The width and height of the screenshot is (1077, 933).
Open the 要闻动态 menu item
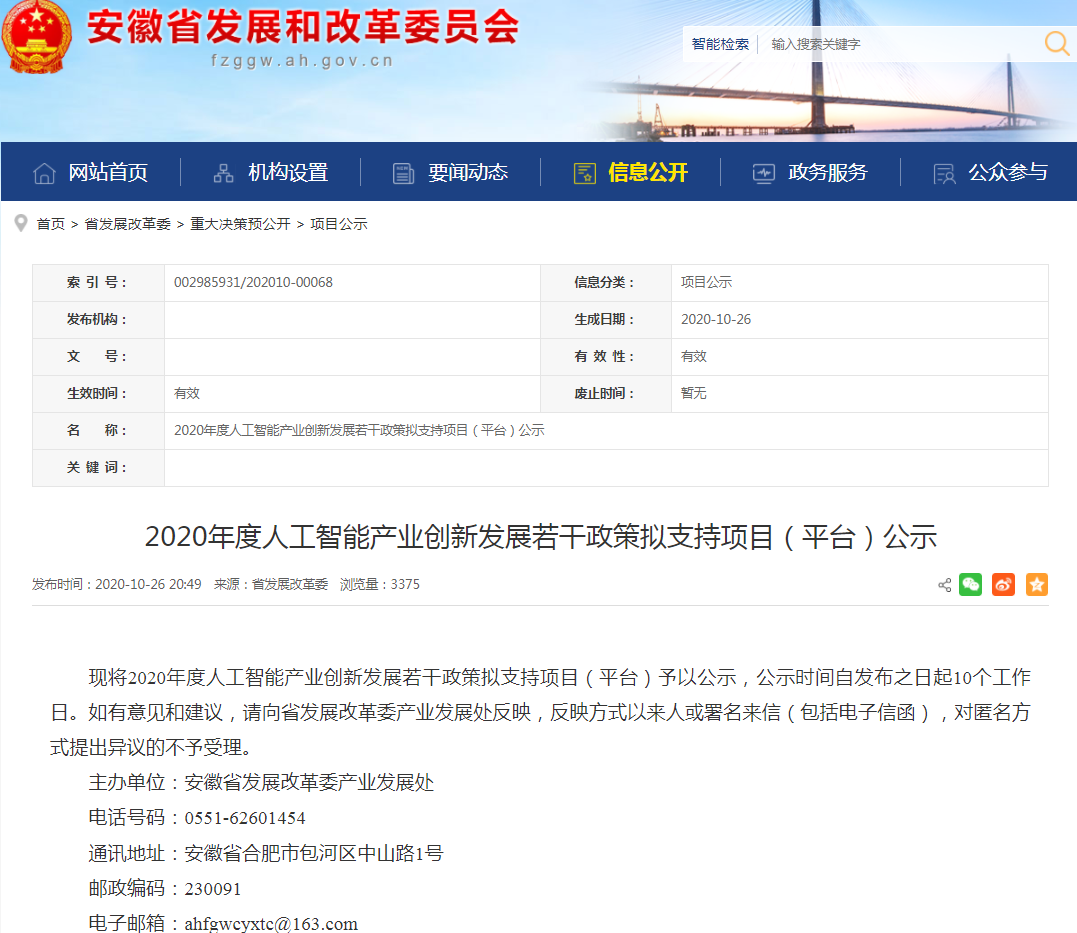[x=467, y=172]
